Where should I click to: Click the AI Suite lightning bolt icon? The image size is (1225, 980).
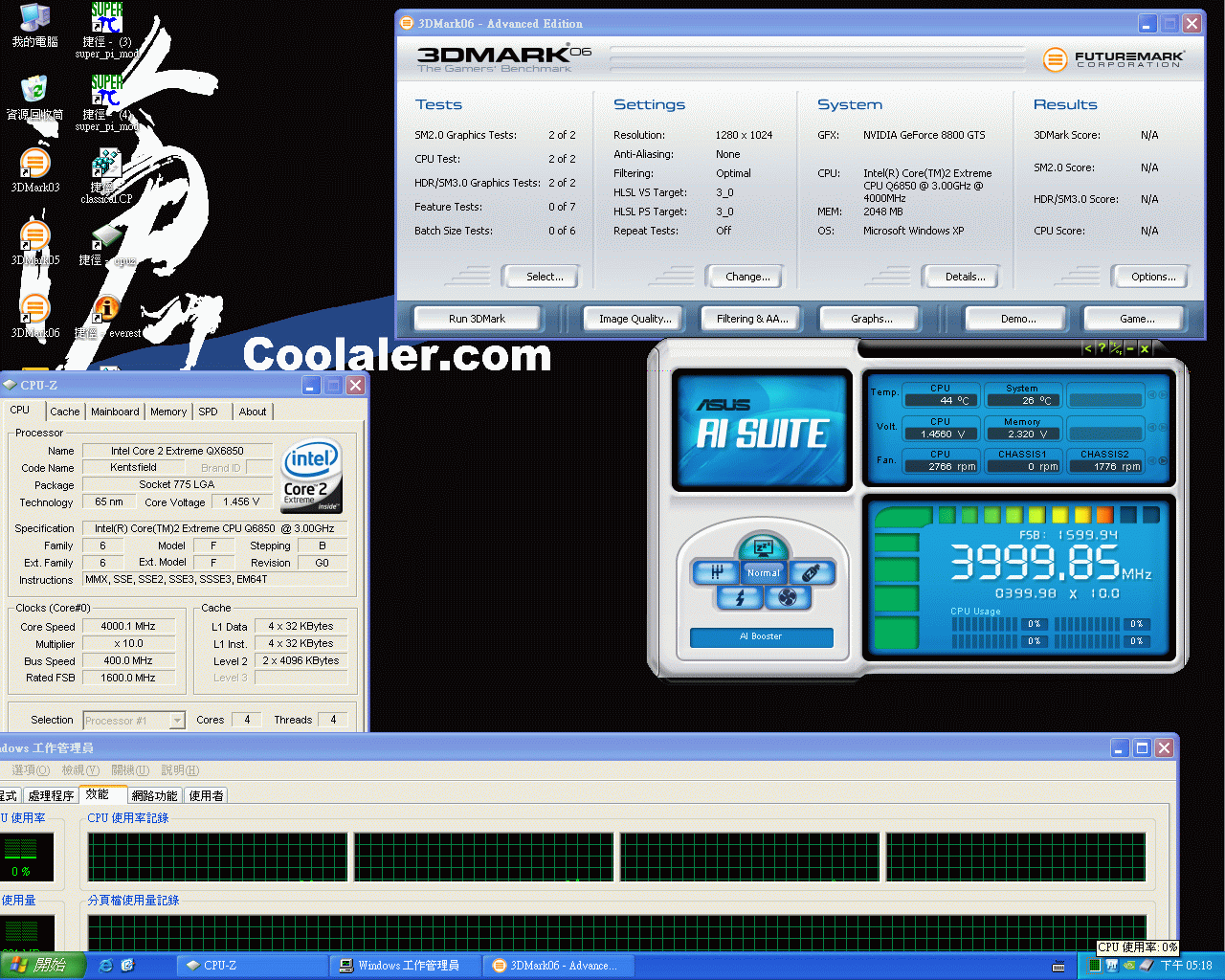740,598
